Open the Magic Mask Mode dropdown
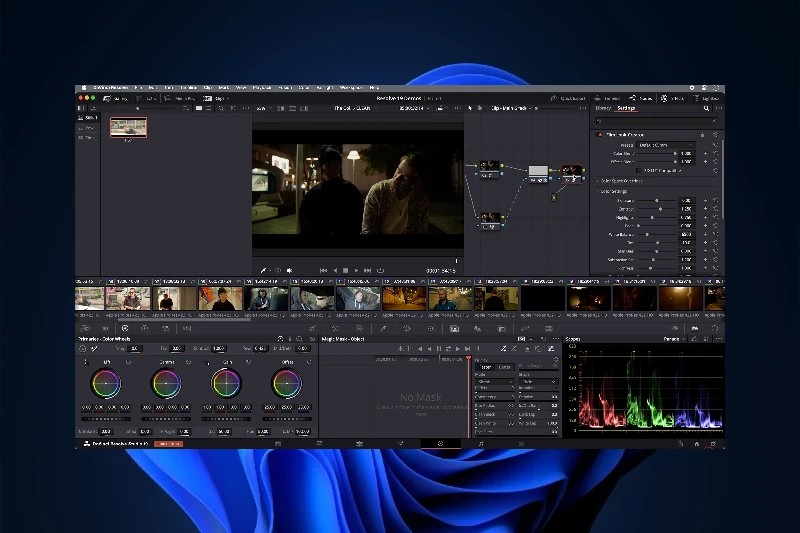 pos(494,382)
